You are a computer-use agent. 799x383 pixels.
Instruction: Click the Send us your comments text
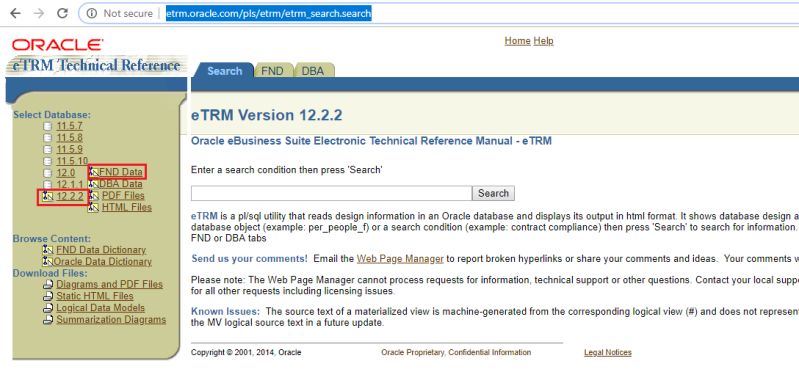point(249,259)
